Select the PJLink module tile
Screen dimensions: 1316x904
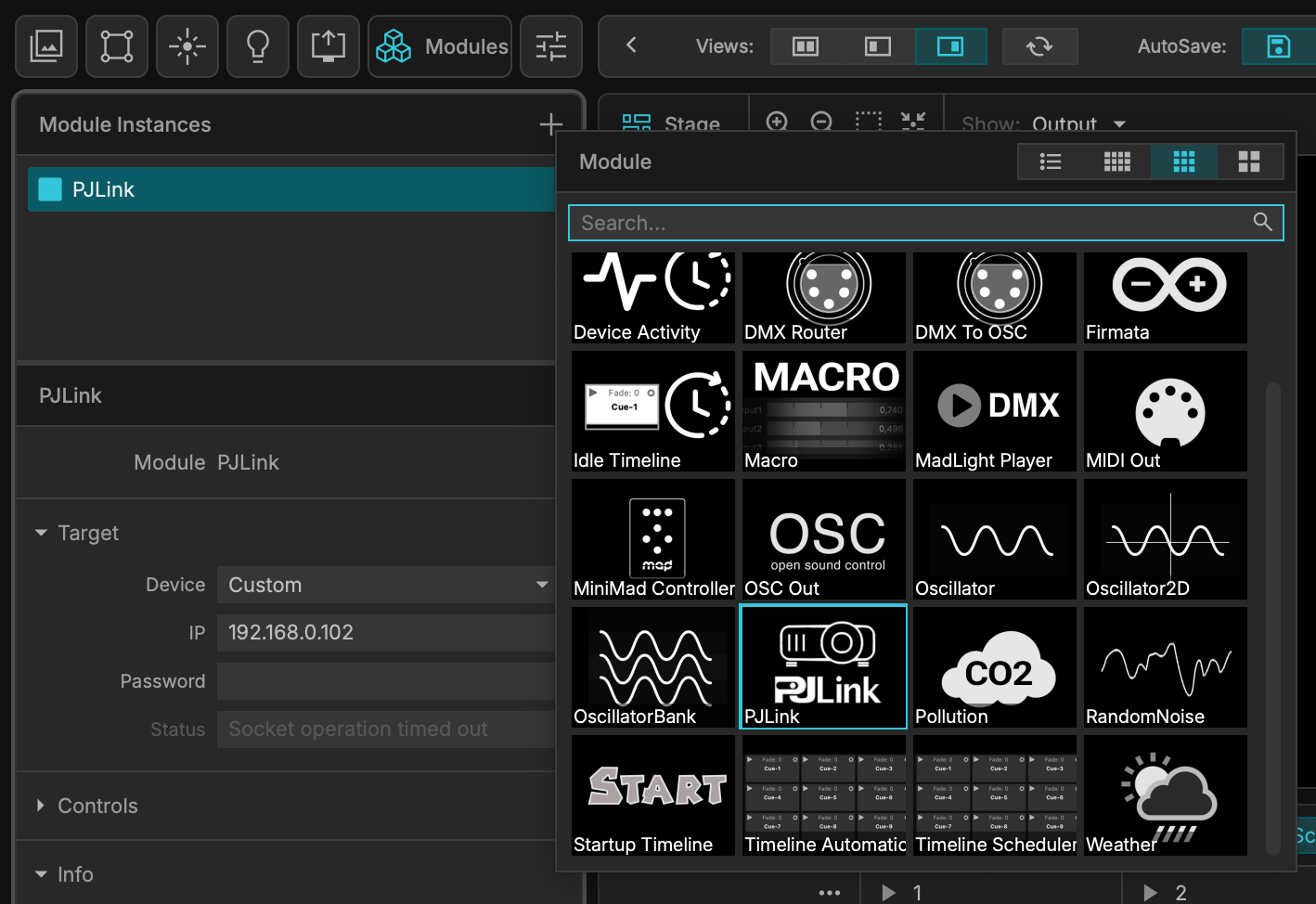click(x=823, y=667)
